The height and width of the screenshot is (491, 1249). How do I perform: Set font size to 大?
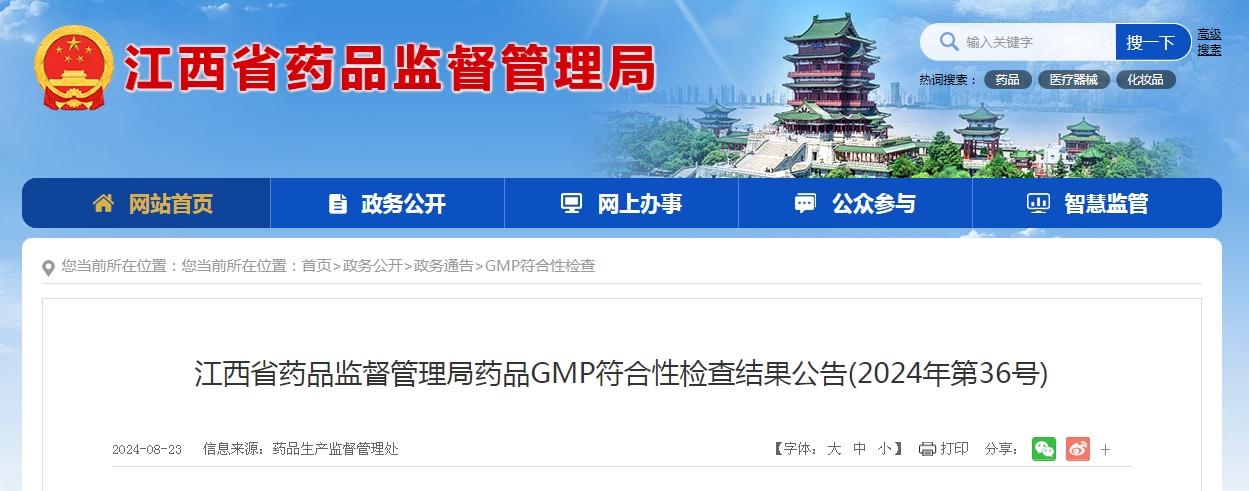point(834,449)
